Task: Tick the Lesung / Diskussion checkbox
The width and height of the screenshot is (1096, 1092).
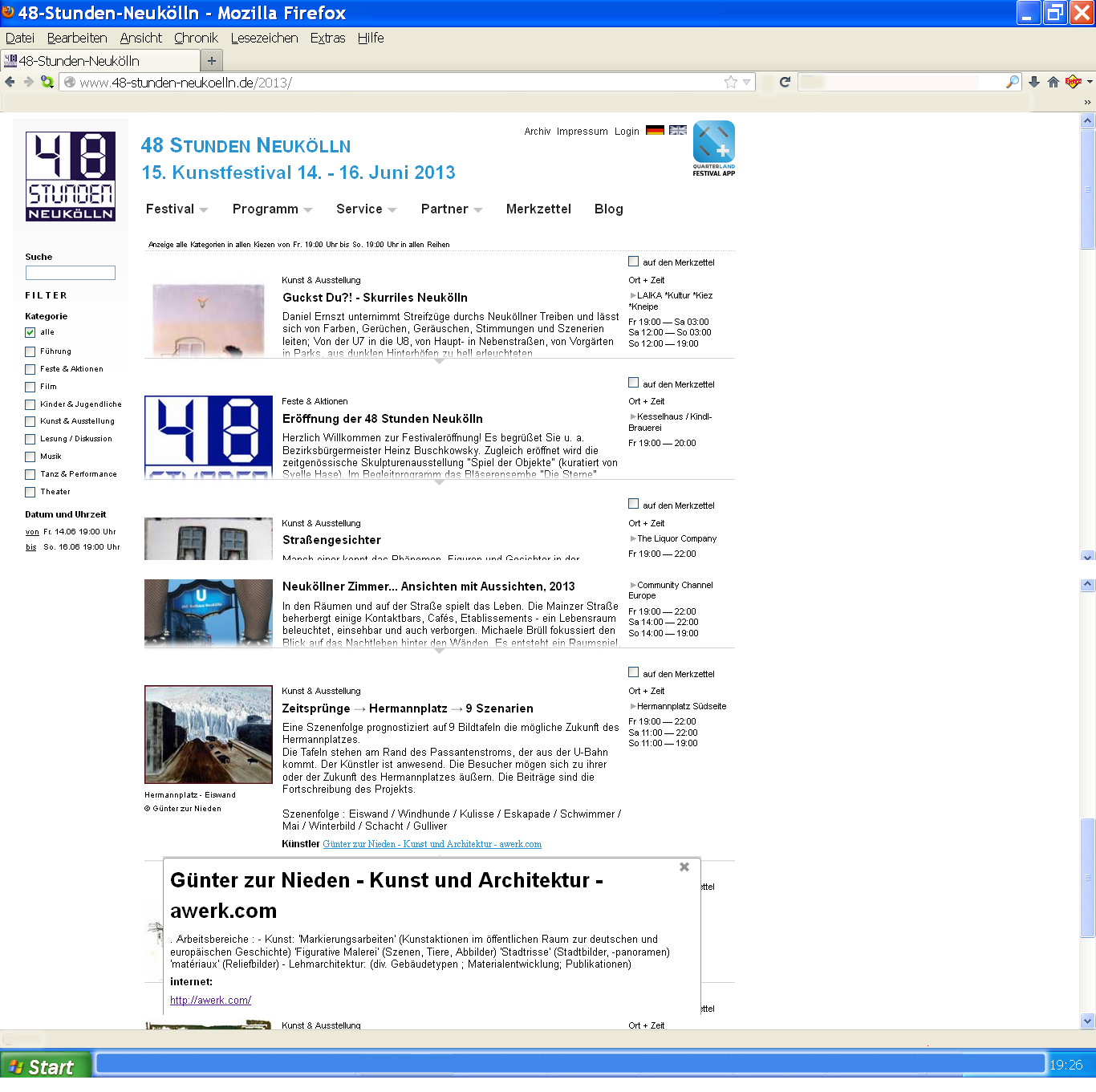Action: click(x=30, y=439)
